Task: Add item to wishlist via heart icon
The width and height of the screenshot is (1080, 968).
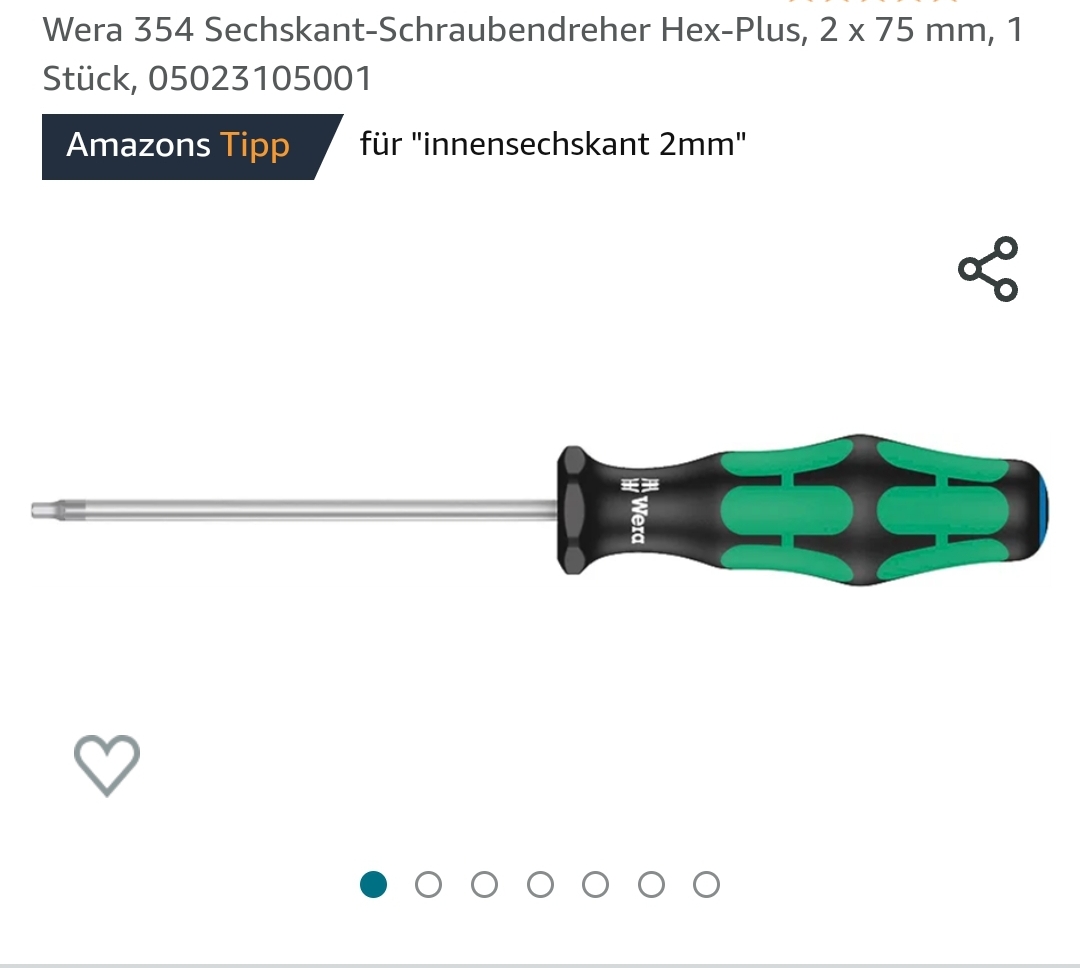Action: pyautogui.click(x=107, y=765)
